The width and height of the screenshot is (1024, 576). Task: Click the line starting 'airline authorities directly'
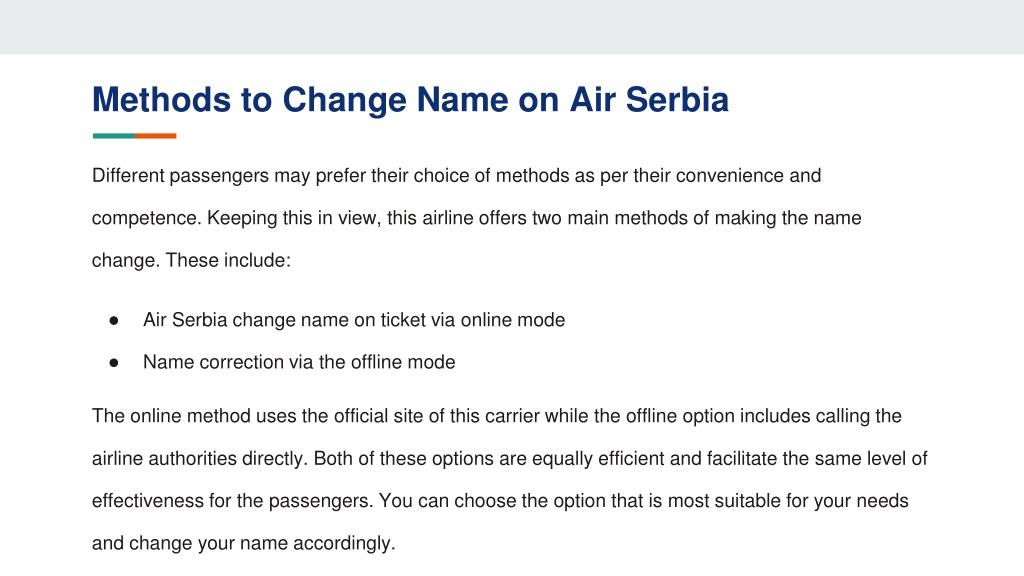click(510, 458)
